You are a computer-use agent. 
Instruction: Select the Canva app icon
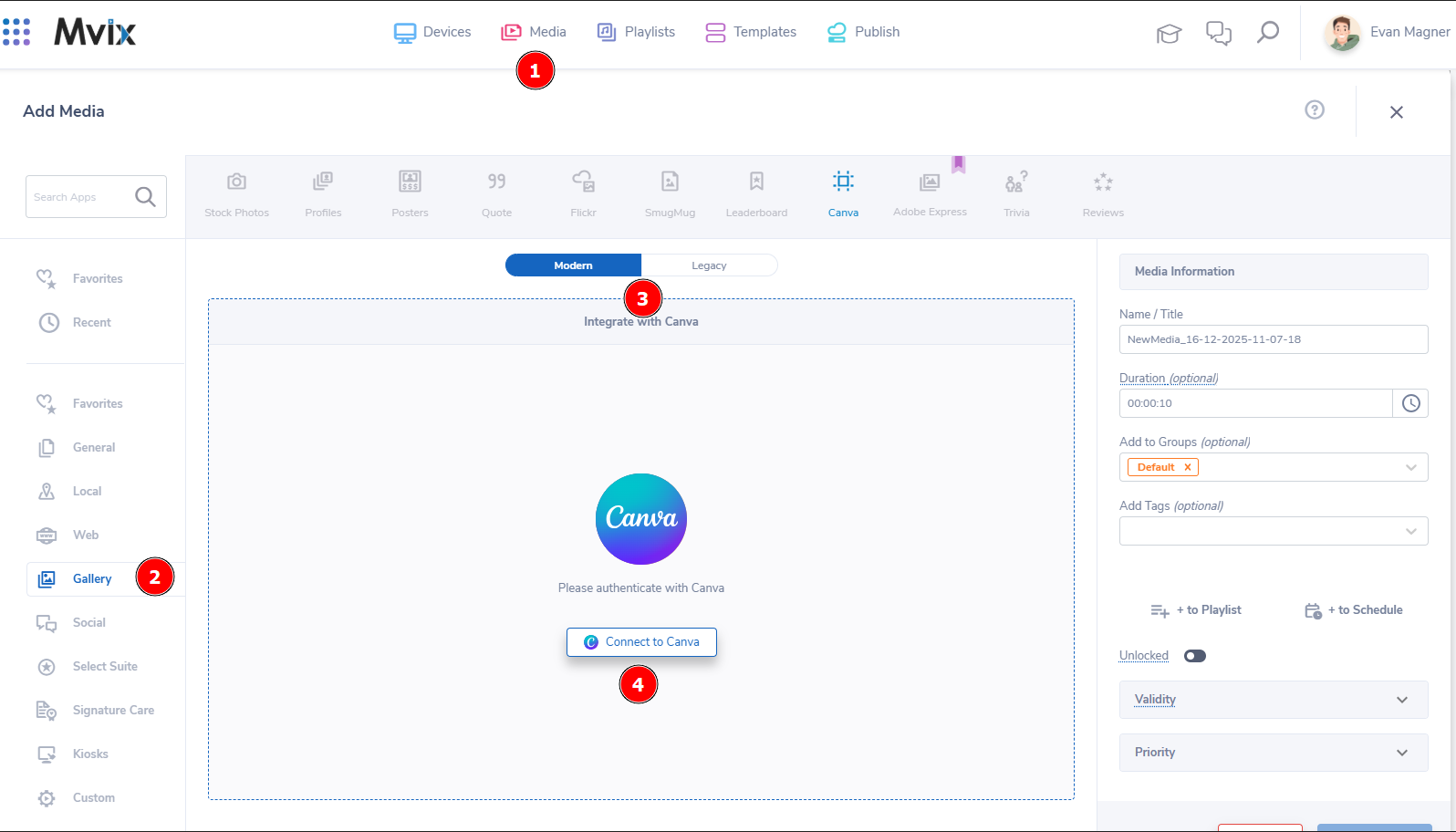point(844,181)
